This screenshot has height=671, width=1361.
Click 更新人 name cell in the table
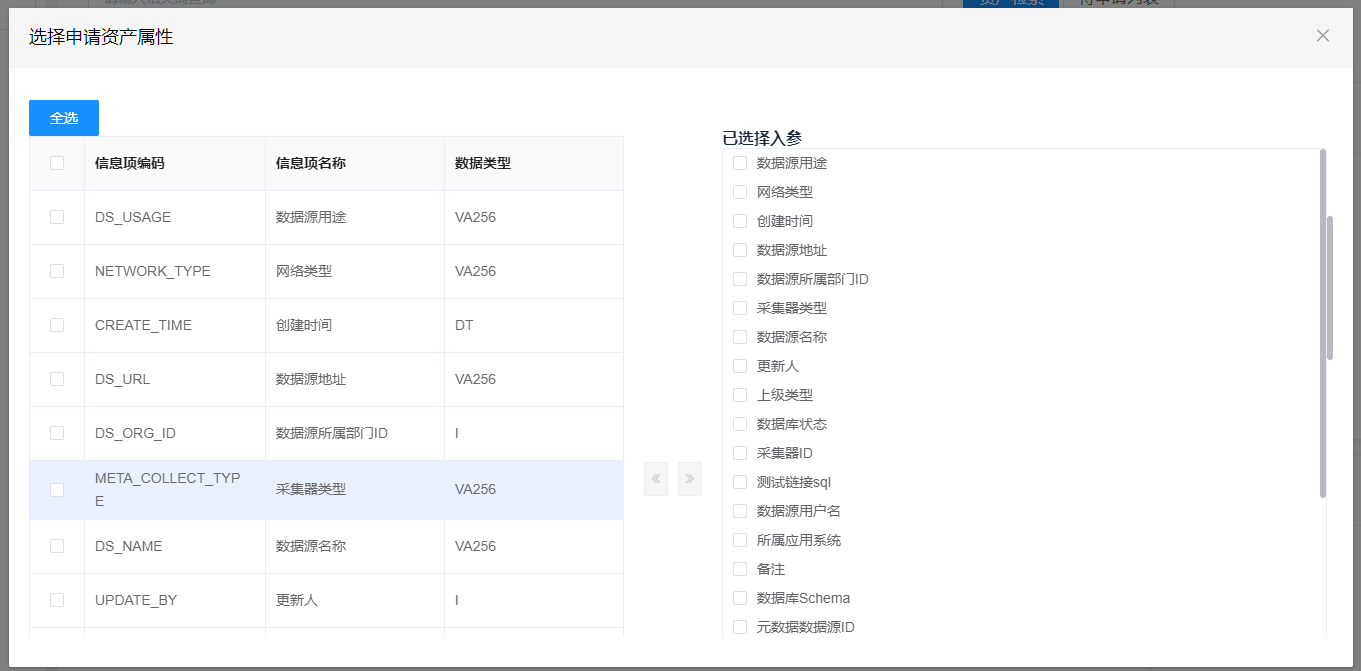(x=355, y=600)
